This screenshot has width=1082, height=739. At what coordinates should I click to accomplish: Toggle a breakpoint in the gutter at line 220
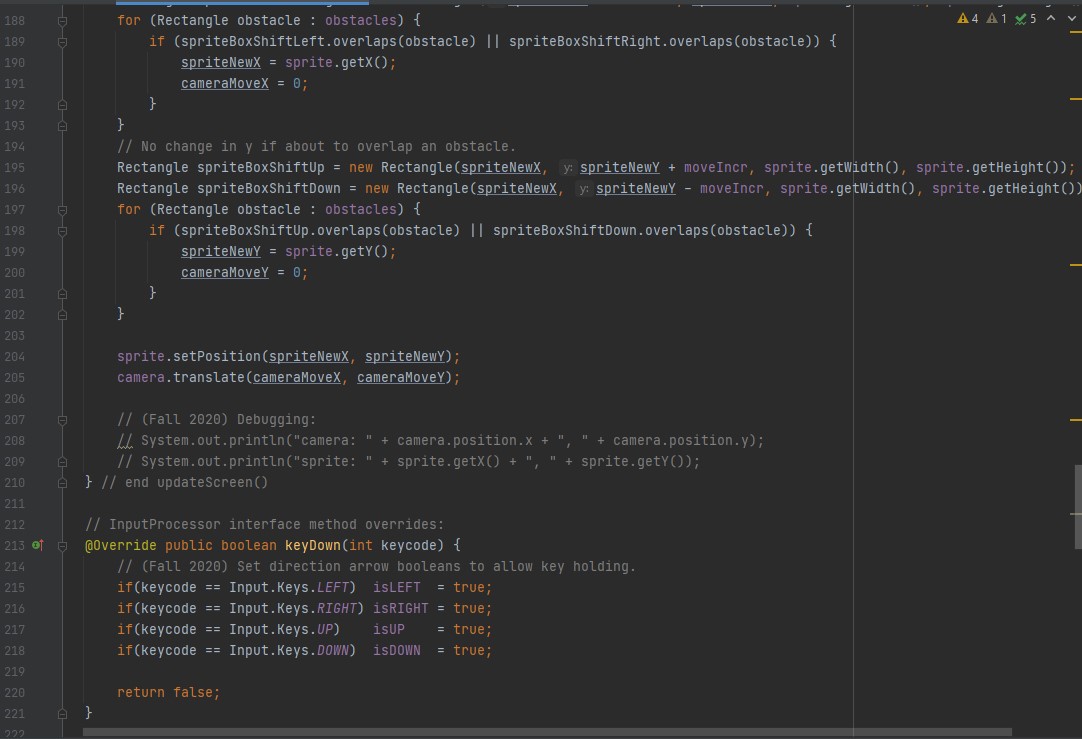click(42, 692)
